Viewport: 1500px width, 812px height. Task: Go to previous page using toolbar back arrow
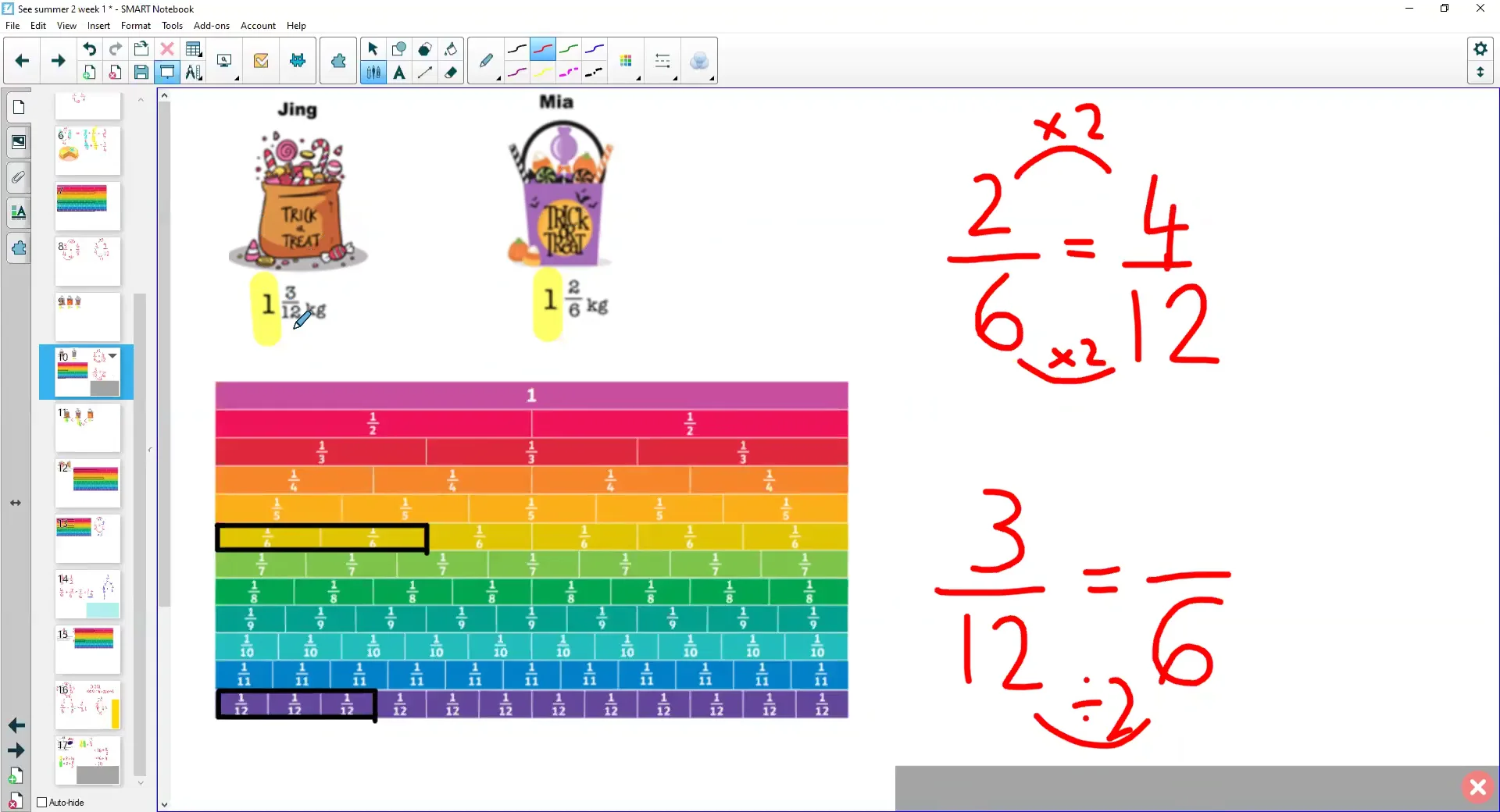pos(22,60)
